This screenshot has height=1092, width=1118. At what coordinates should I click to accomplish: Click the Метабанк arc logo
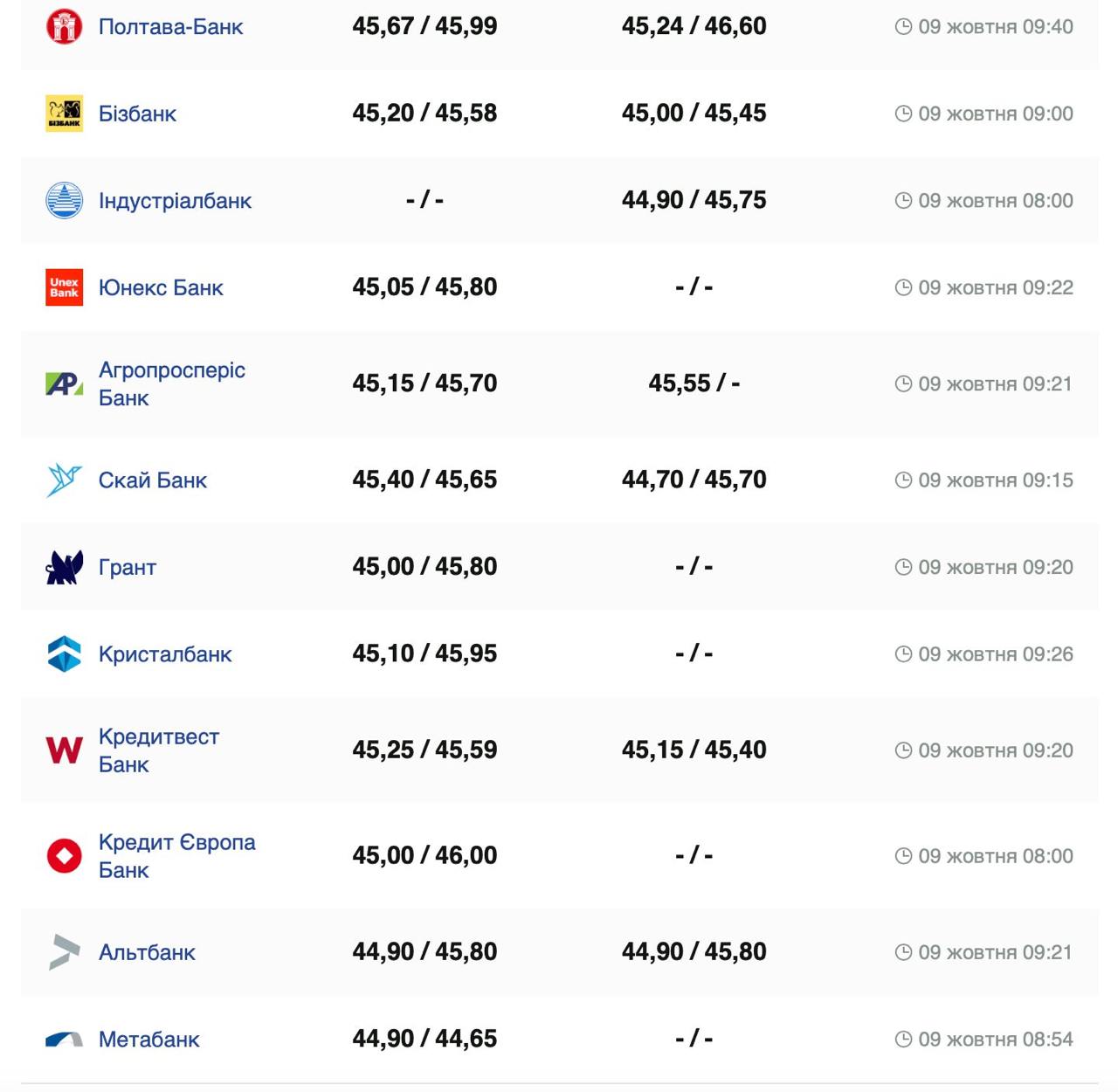[64, 1039]
